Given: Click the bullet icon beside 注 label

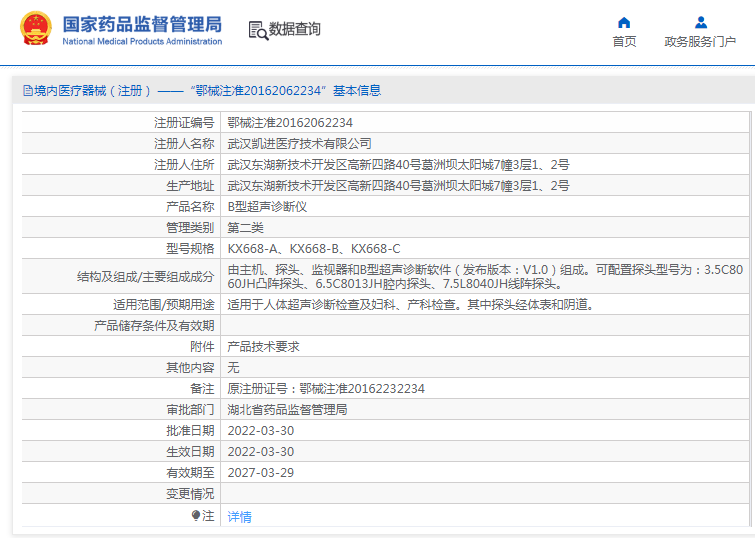Looking at the screenshot, I should click(196, 516).
